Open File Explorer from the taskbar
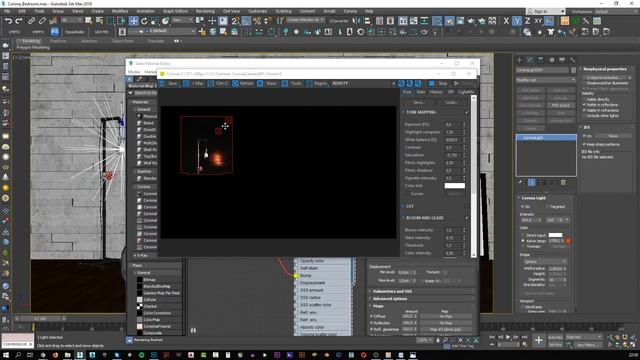This screenshot has width=640, height=360. coord(67,355)
